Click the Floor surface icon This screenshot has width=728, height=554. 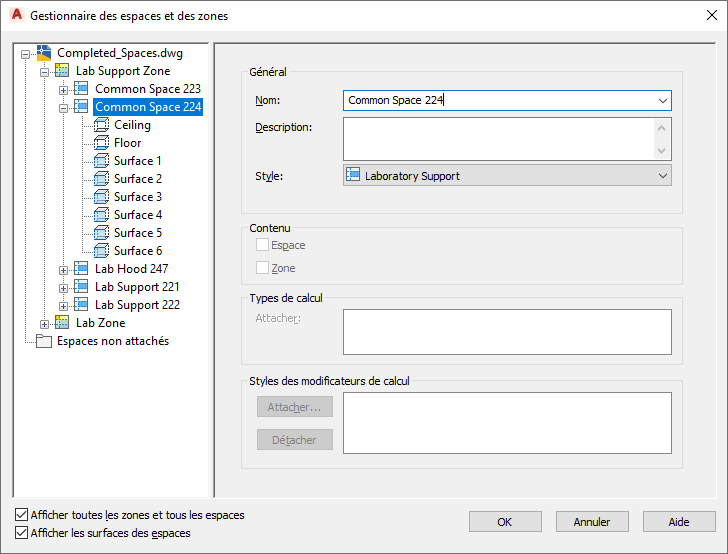(100, 143)
